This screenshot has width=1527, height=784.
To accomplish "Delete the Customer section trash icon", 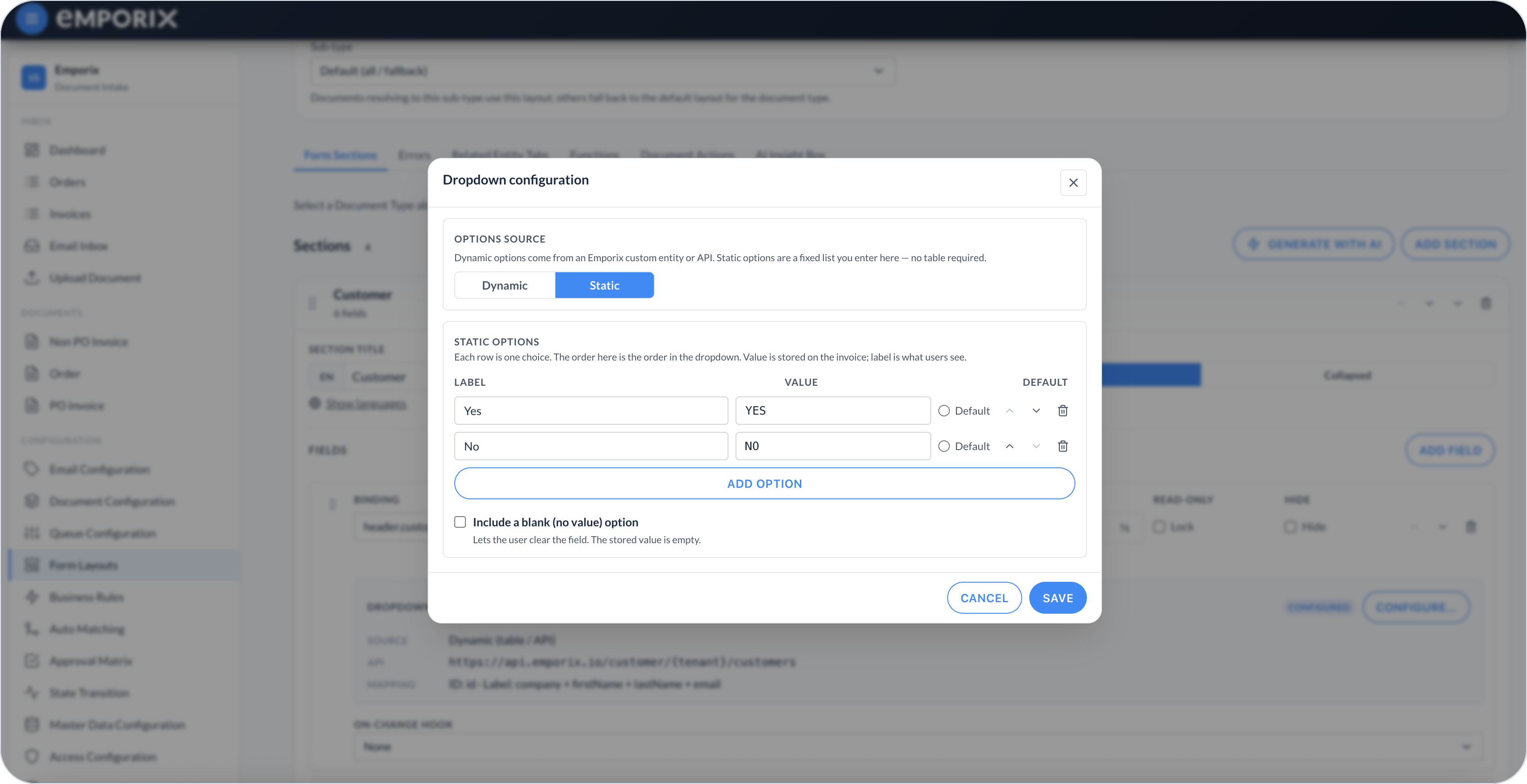I will tap(1485, 303).
